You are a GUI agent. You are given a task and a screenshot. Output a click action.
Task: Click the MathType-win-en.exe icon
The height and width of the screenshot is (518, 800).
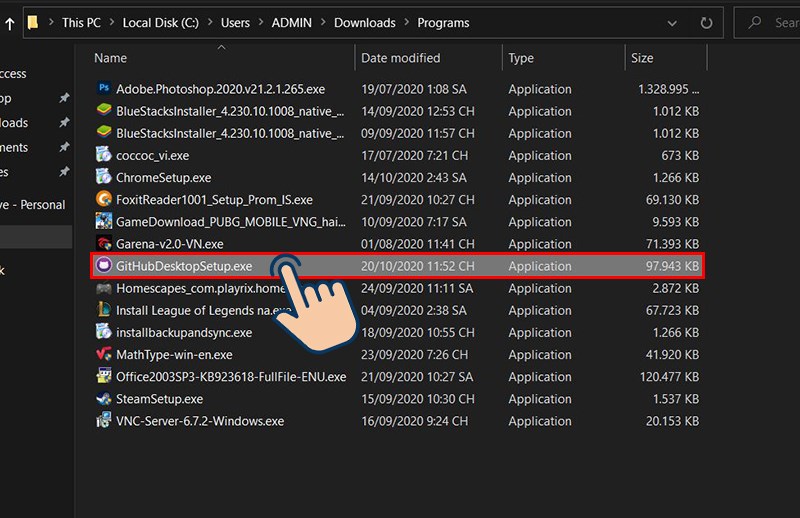[104, 354]
